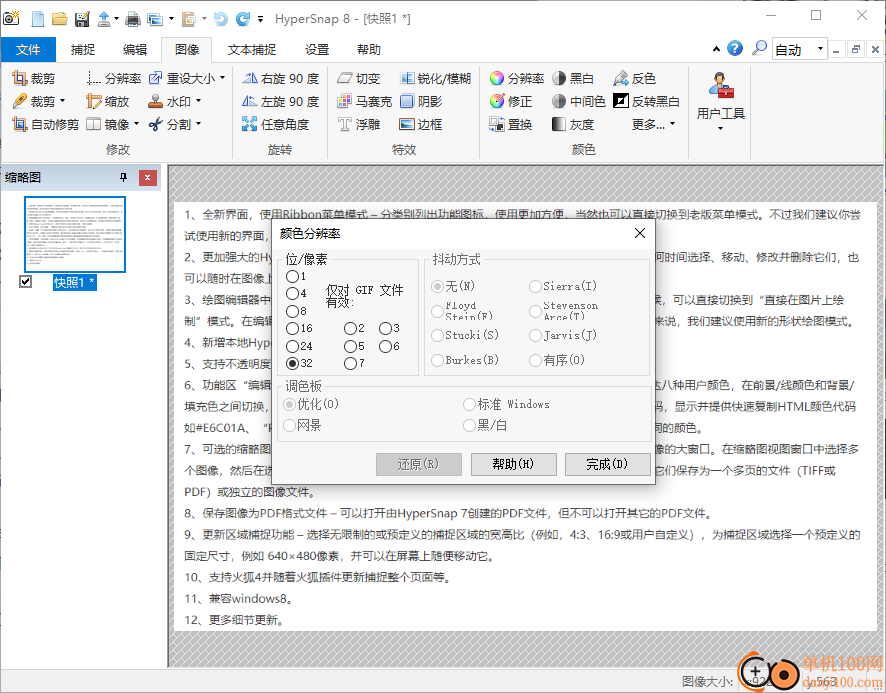Click the 完成(D) done button
This screenshot has height=693, width=886.
pos(607,464)
